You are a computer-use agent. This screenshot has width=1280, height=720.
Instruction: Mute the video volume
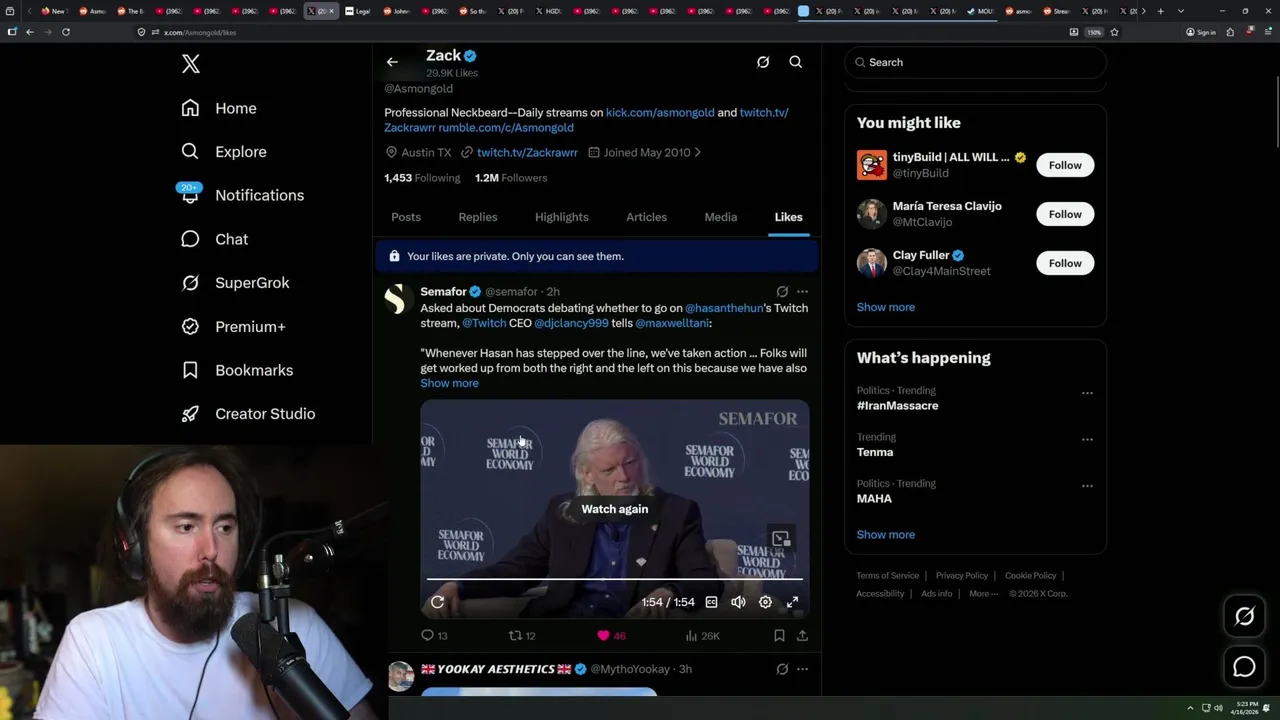click(x=738, y=602)
